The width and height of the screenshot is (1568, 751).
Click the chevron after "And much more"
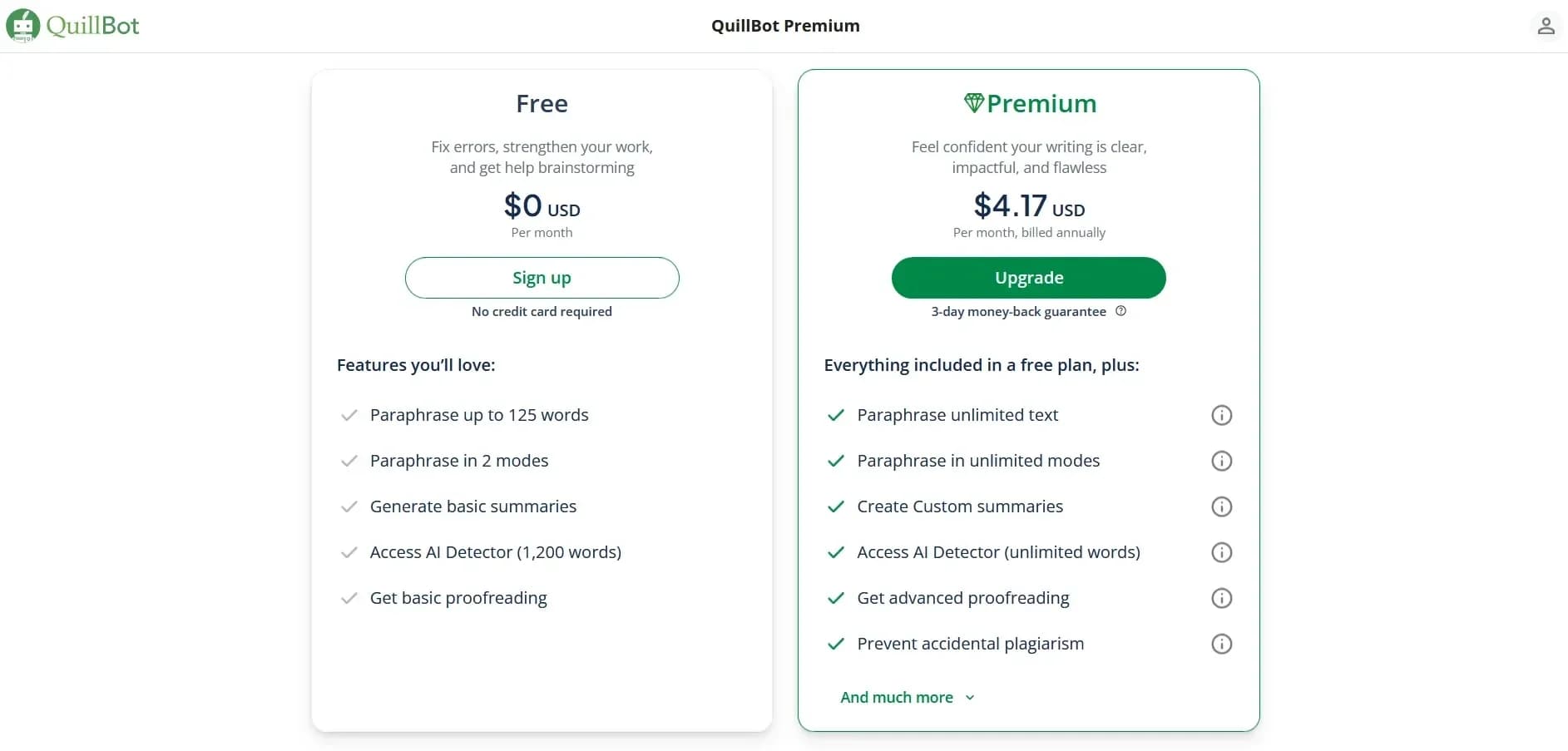pyautogui.click(x=969, y=698)
